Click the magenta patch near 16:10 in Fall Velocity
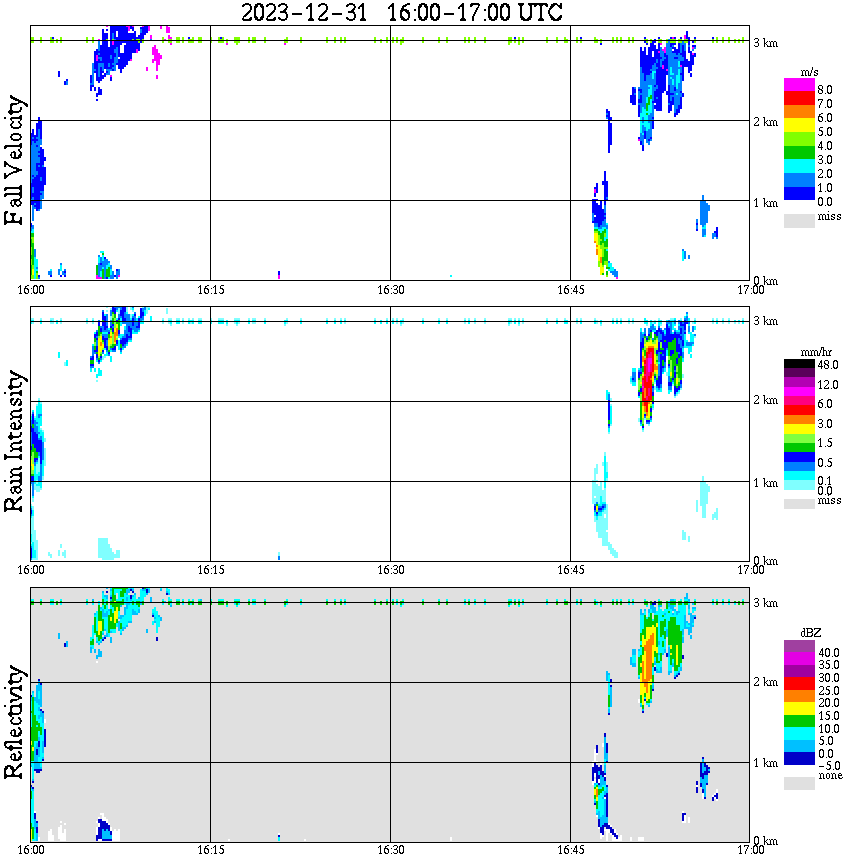Image resolution: width=850 pixels, height=868 pixels. [x=156, y=57]
